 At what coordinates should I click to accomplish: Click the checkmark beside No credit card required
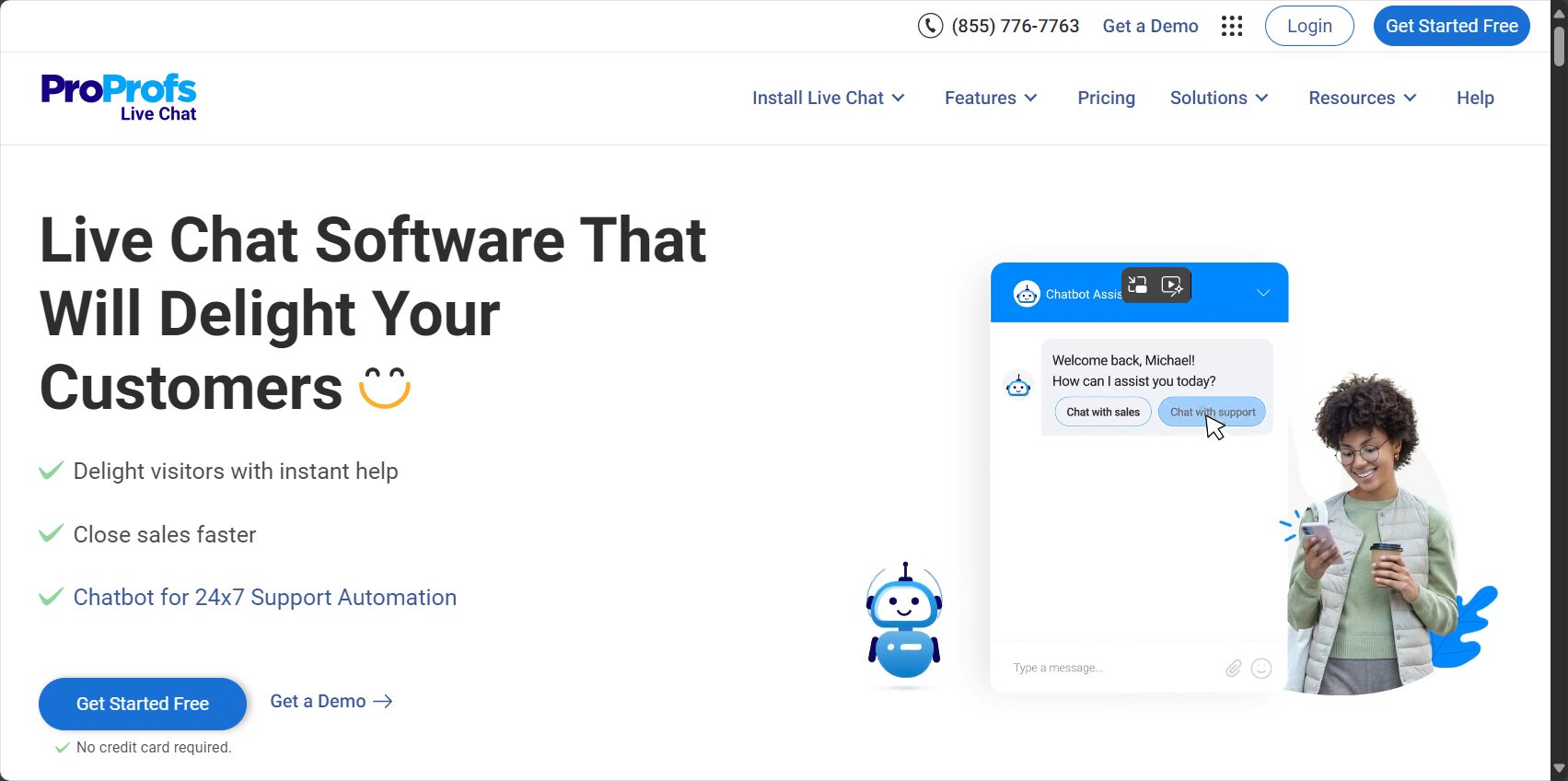(62, 748)
